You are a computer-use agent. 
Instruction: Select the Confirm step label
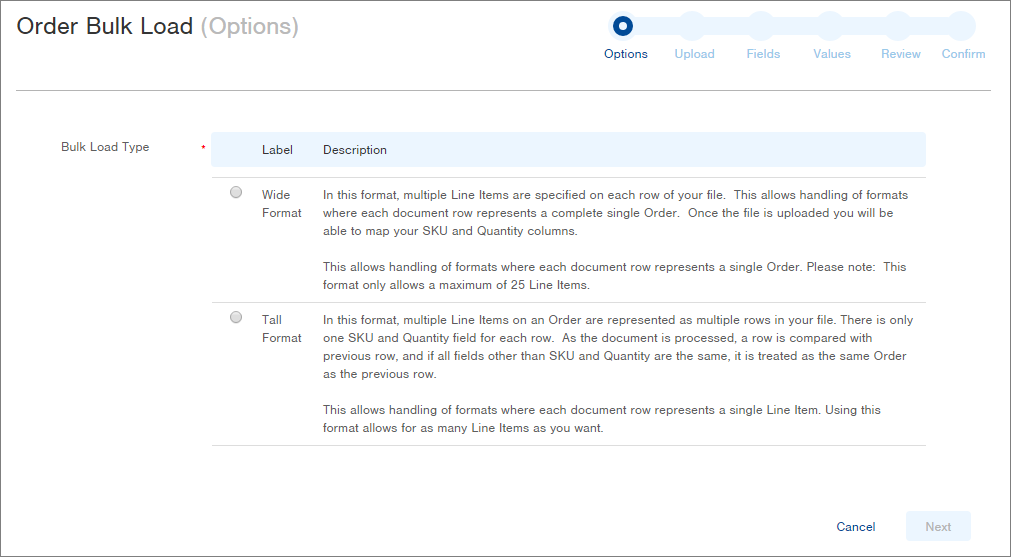(963, 54)
